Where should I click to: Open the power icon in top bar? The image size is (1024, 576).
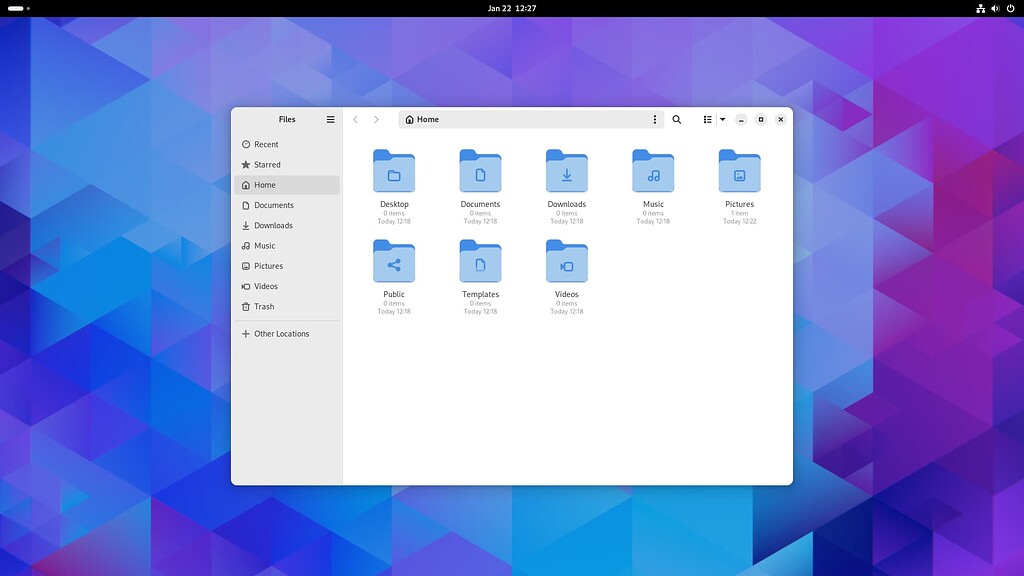tap(1009, 8)
